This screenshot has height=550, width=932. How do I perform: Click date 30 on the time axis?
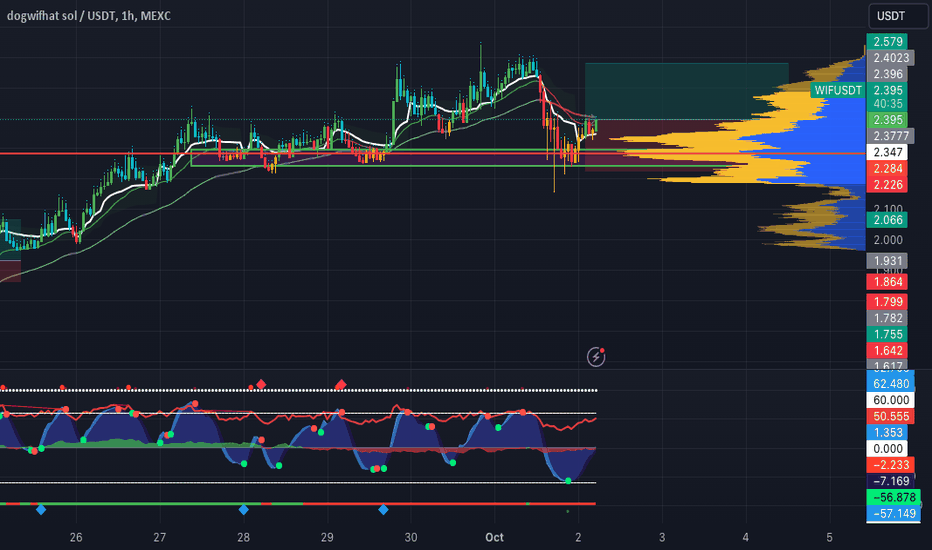411,538
